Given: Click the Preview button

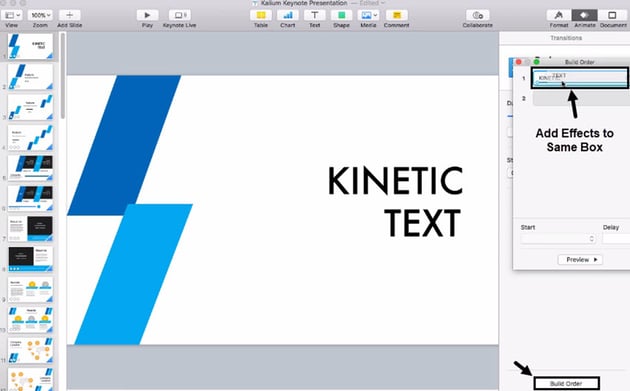Looking at the screenshot, I should [x=581, y=260].
